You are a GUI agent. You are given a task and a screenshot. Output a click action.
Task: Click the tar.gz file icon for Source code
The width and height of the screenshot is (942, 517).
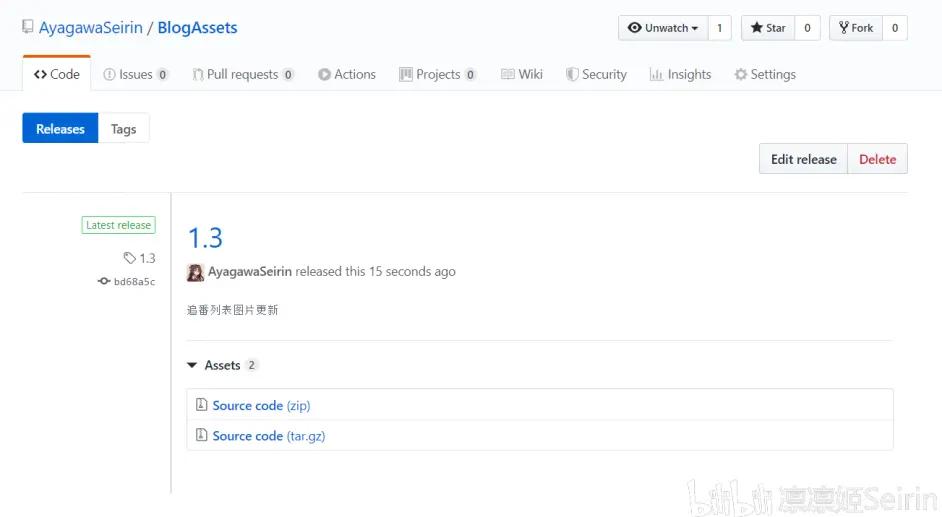click(201, 435)
